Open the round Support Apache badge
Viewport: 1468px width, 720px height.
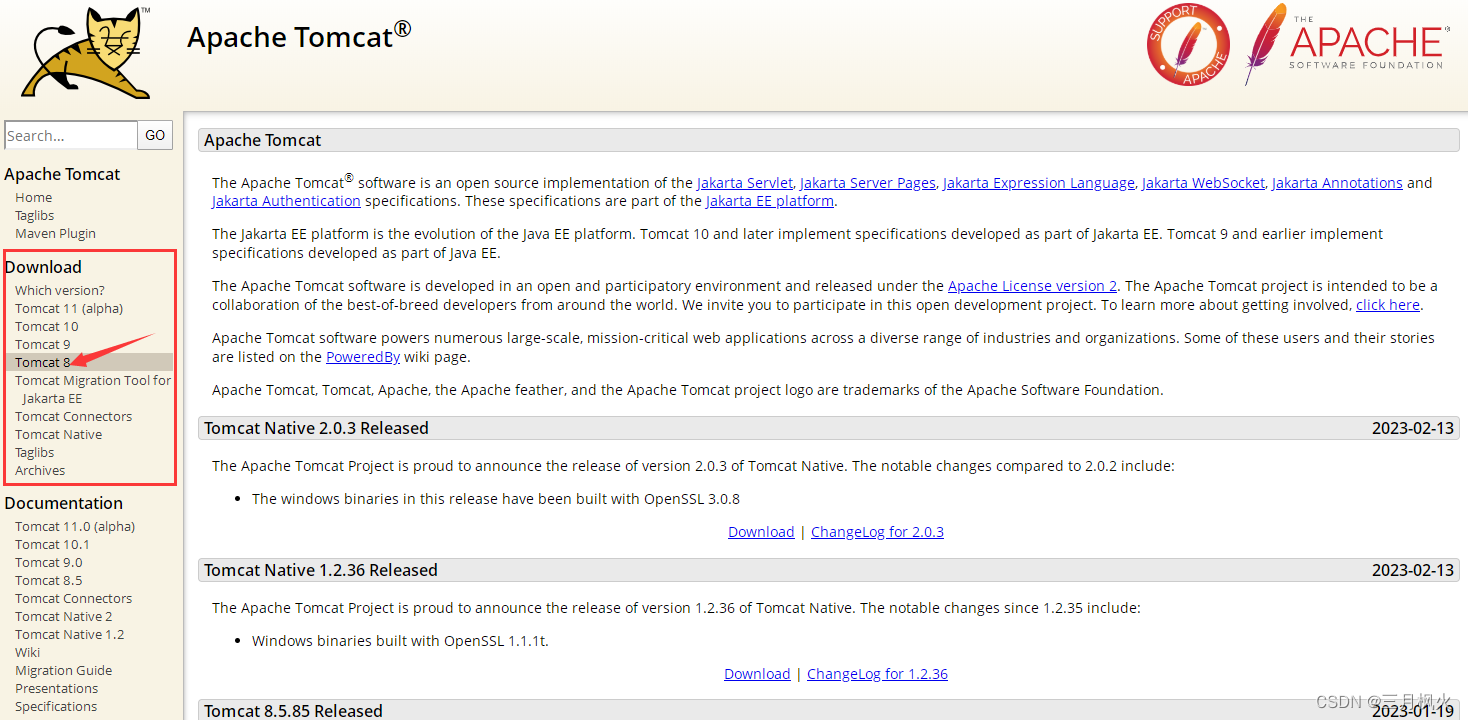1188,45
